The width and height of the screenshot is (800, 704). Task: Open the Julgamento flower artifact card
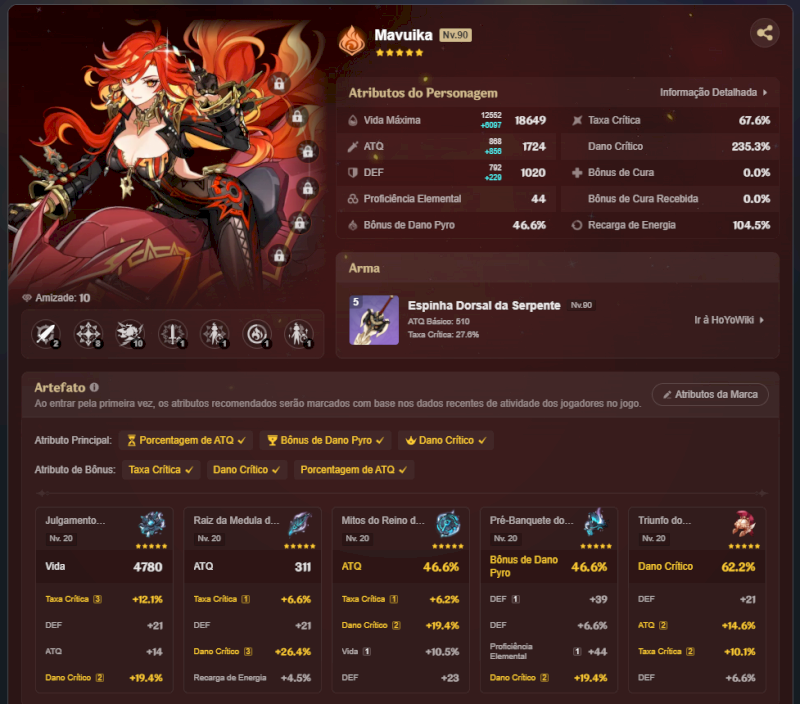(104, 600)
